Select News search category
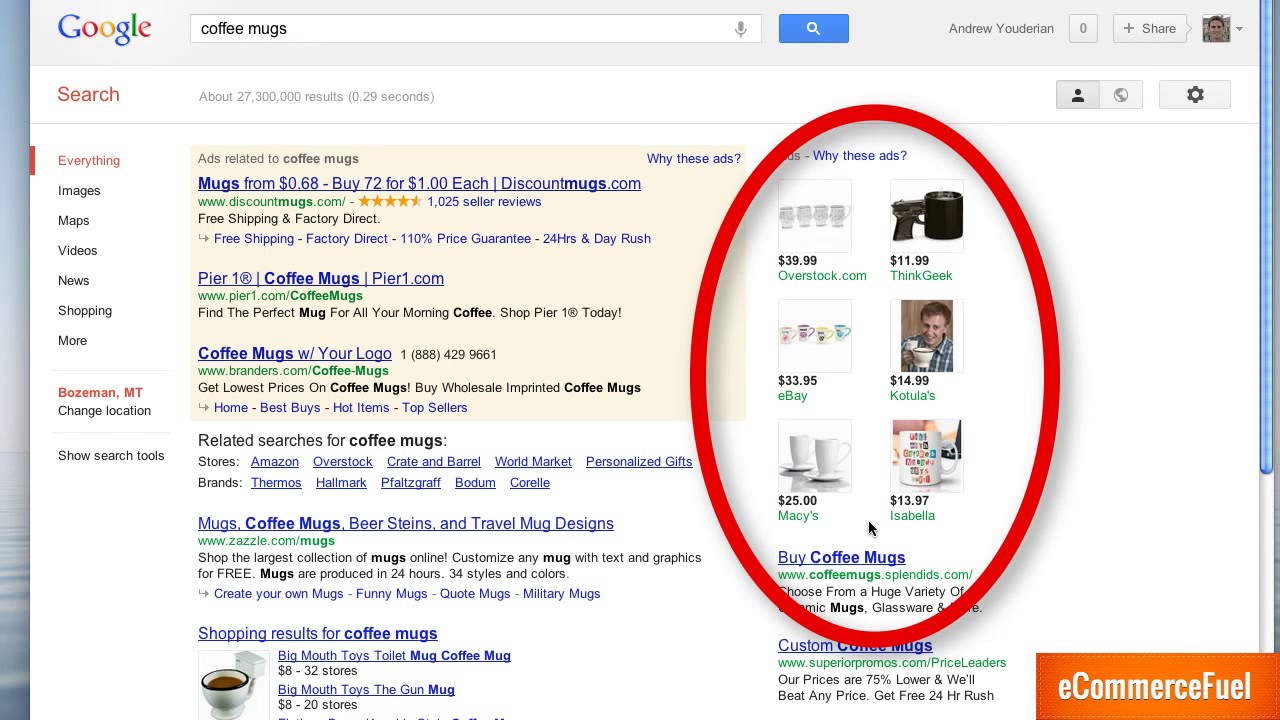 click(73, 280)
